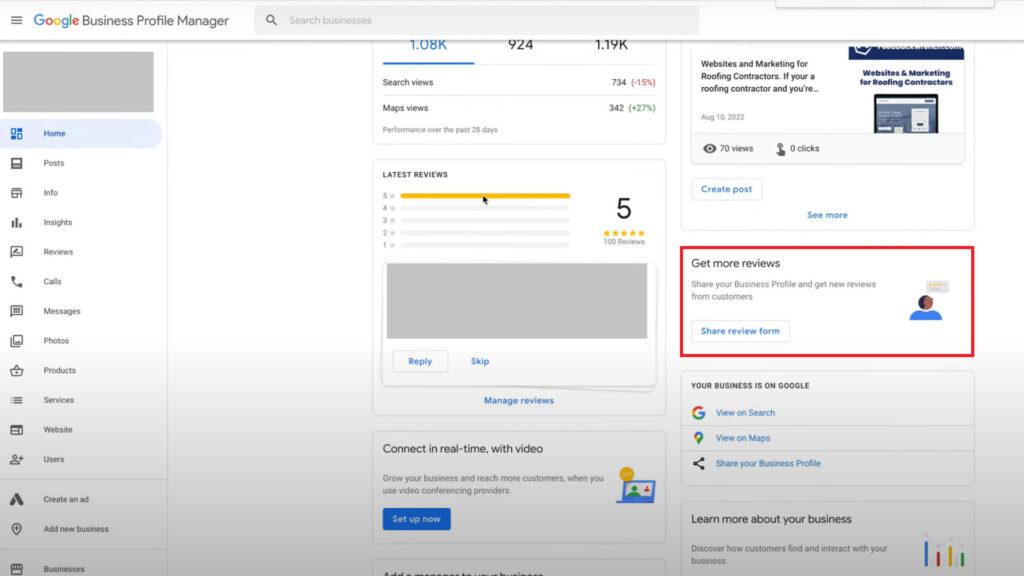Click the Users add-person icon
This screenshot has height=576, width=1024.
pos(16,459)
